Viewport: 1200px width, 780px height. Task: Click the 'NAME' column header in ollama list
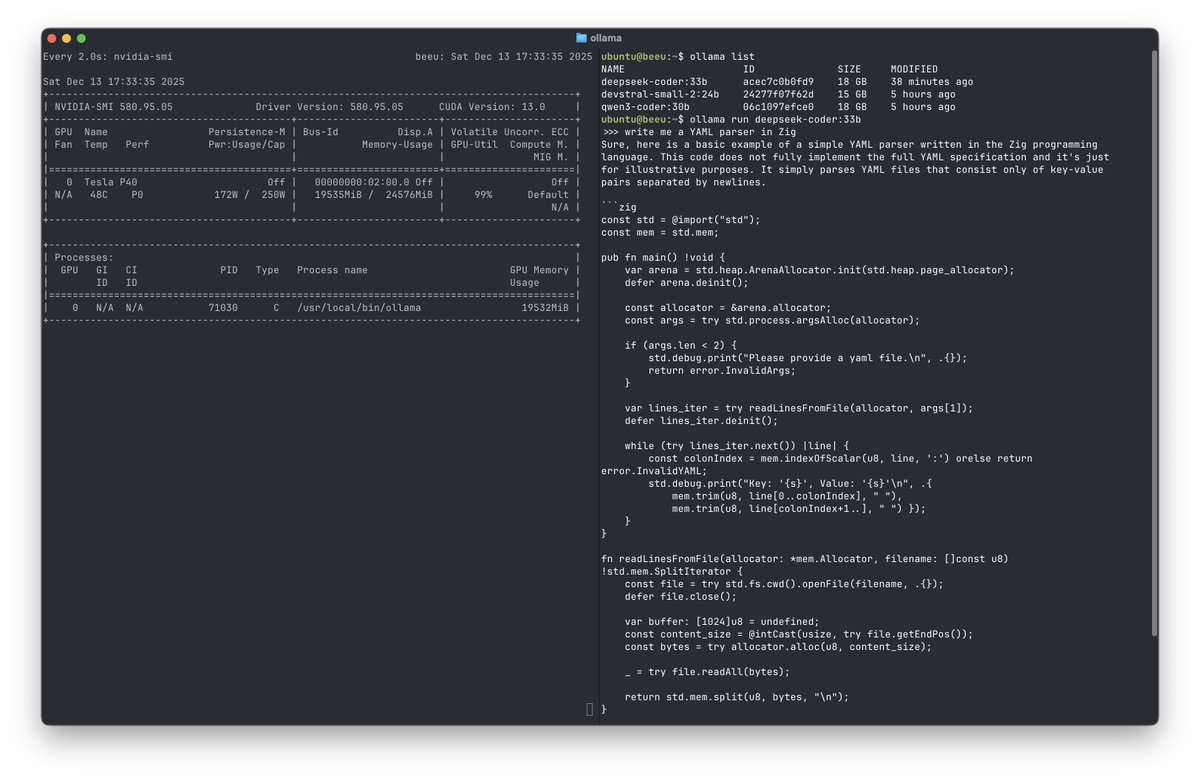point(613,70)
